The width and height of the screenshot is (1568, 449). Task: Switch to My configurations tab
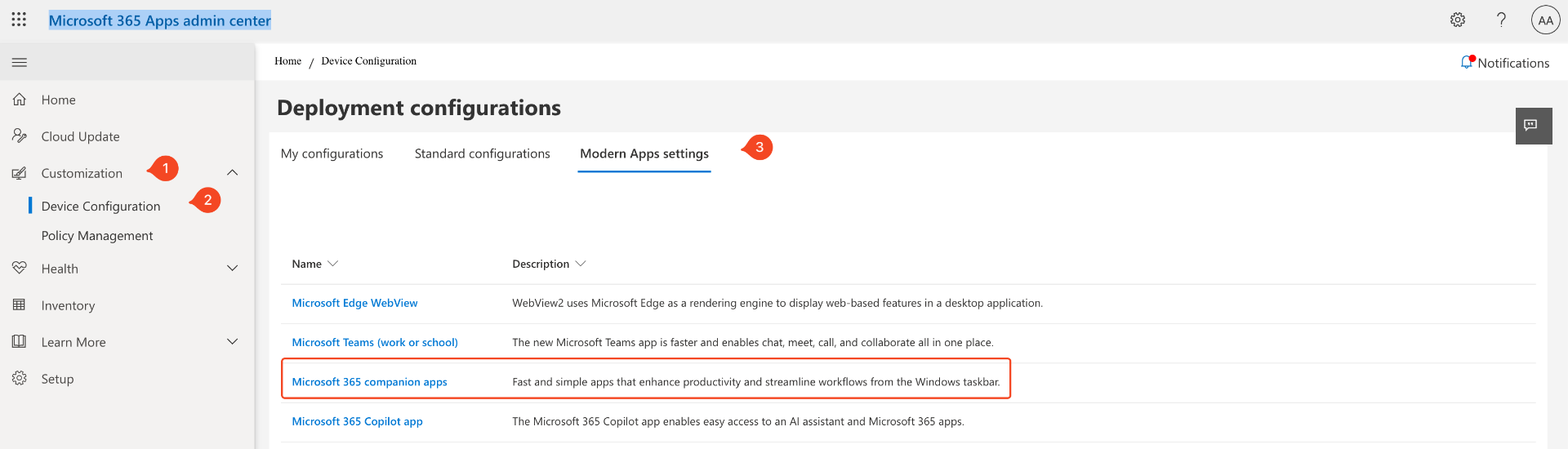click(332, 153)
